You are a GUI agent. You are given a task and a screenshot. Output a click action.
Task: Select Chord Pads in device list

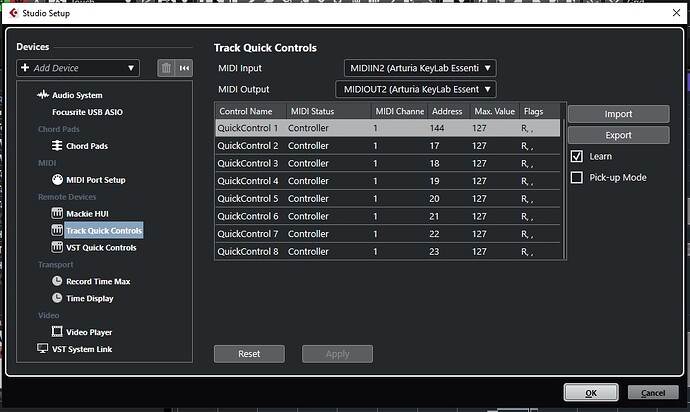(87, 146)
